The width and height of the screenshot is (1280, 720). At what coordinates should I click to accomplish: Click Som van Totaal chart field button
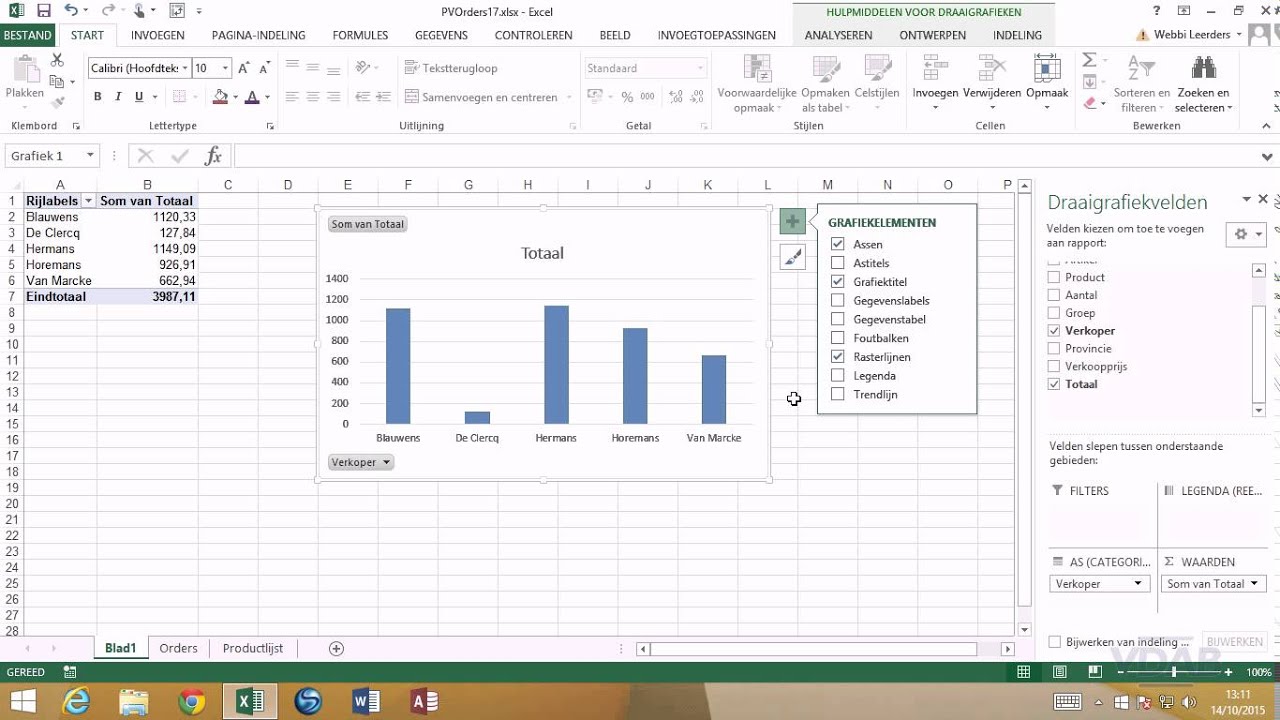click(x=368, y=224)
